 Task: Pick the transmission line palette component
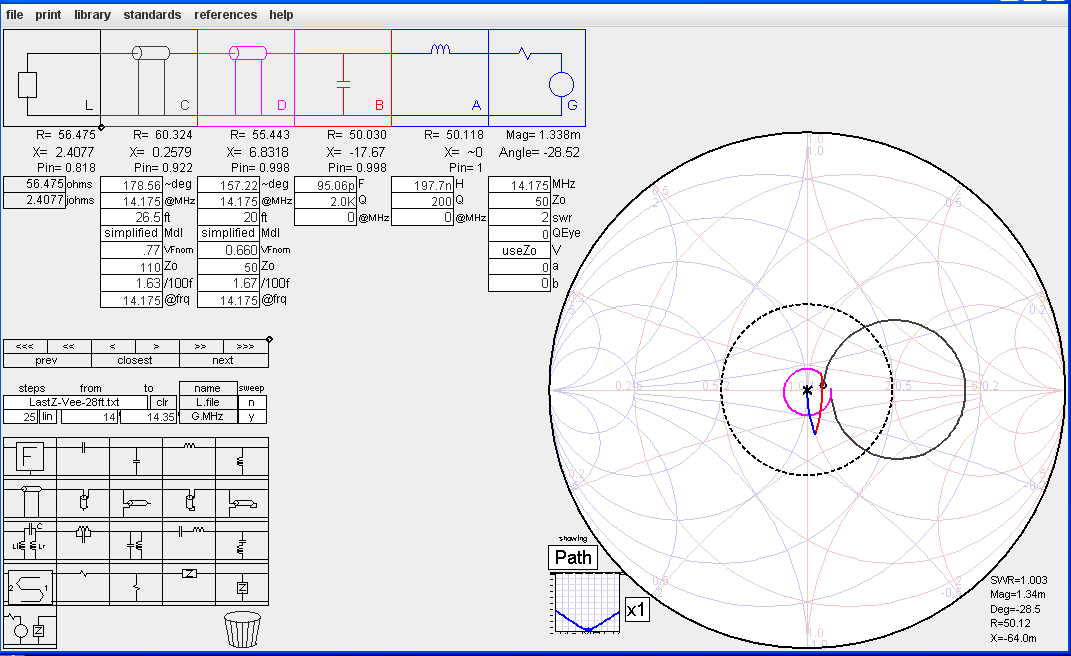(x=29, y=499)
